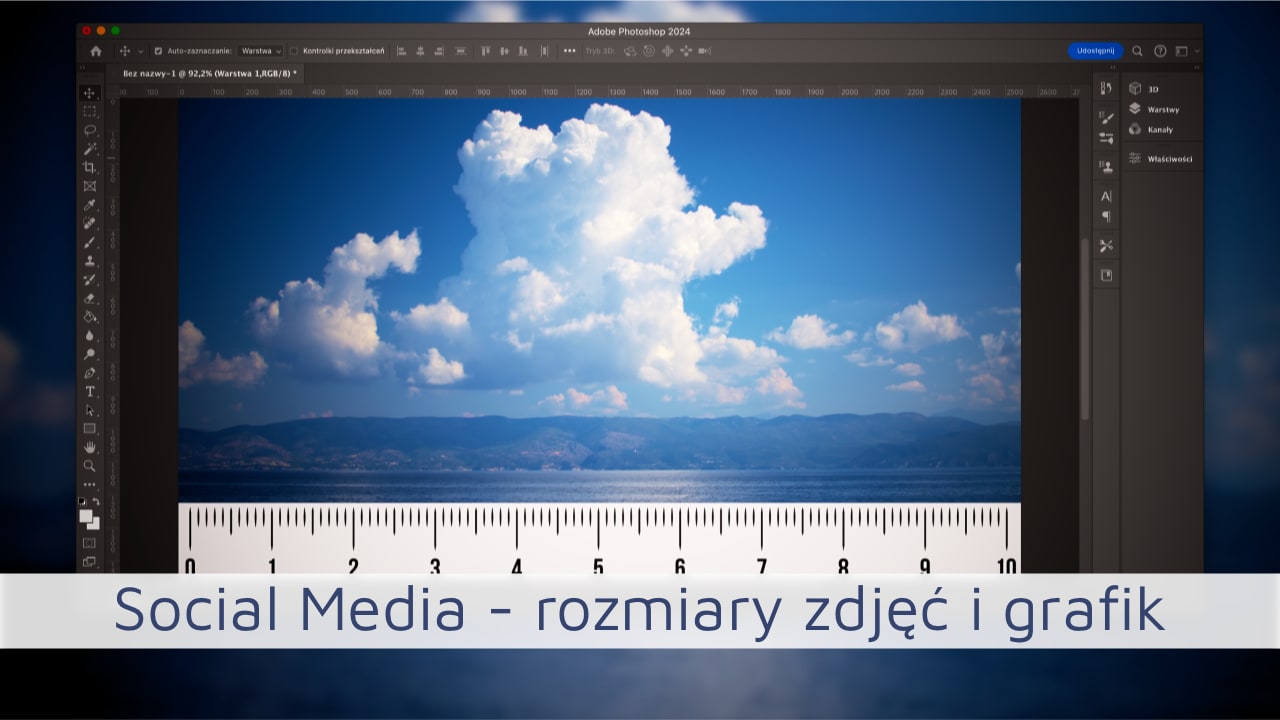Click the foreground color swatch
Screen dimensions: 1280x720
point(87,516)
